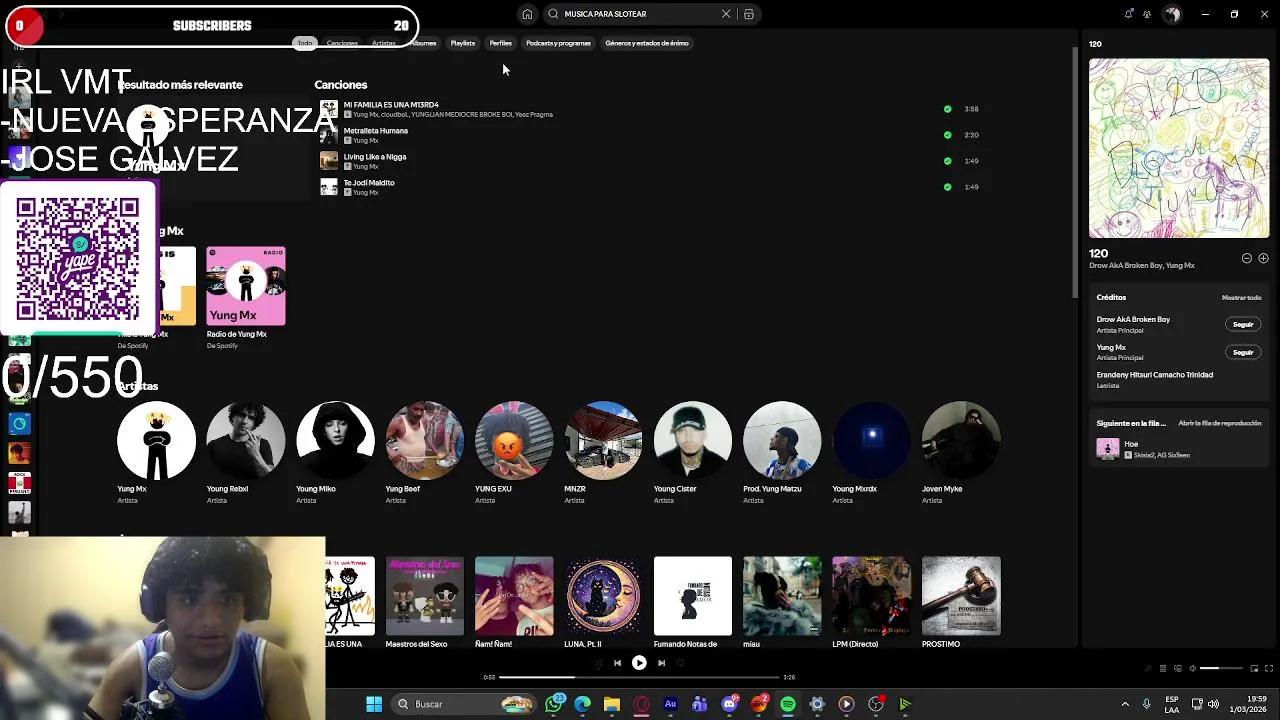Select queued track Hoe
The image size is (1280, 720).
tap(1178, 449)
